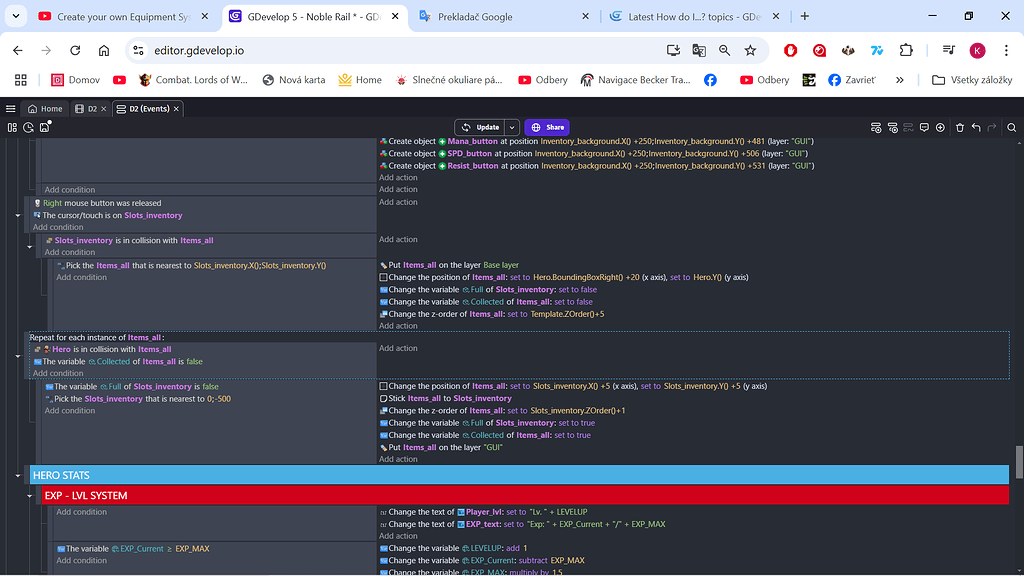
Task: Click the undo arrow in events toolbar
Action: 976,127
